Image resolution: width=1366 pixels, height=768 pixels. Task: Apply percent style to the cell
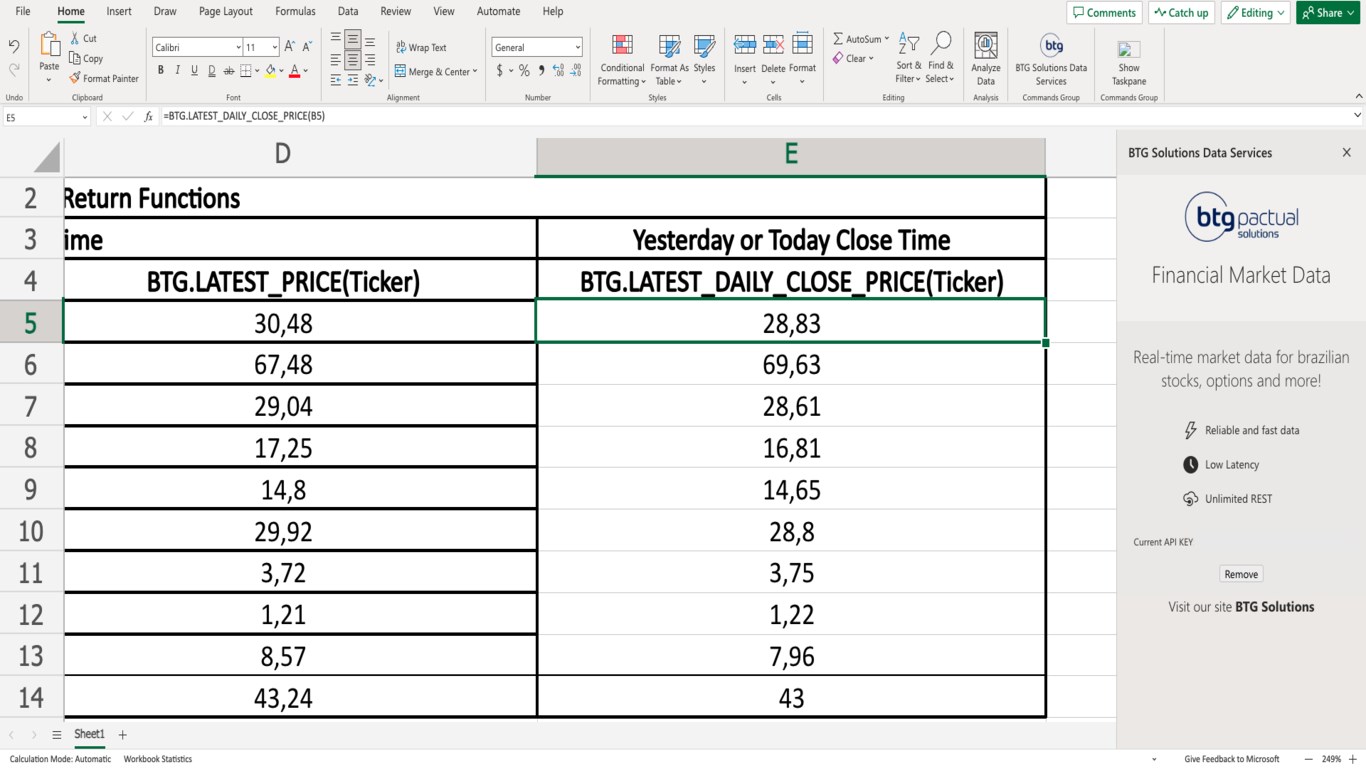[524, 71]
